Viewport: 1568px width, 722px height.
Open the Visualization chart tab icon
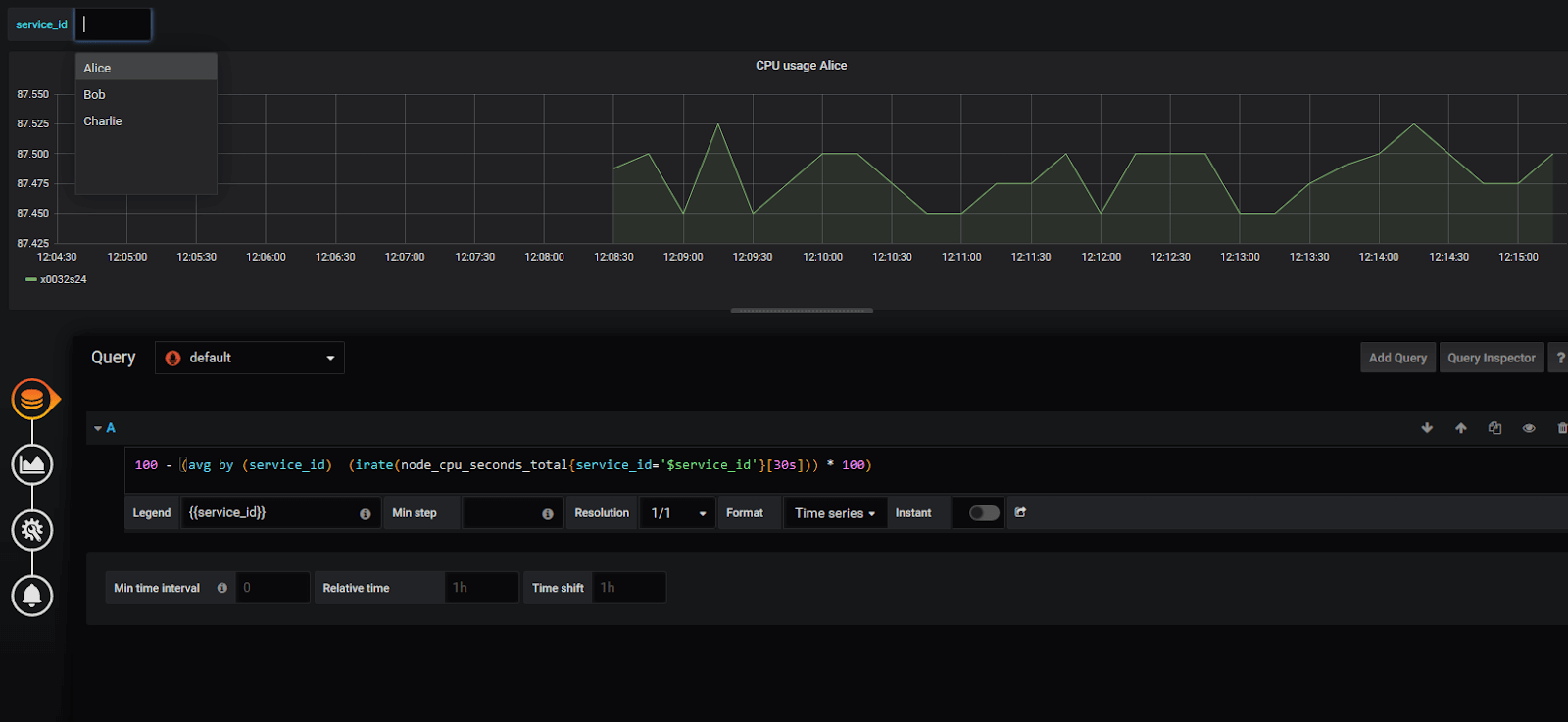[x=32, y=464]
